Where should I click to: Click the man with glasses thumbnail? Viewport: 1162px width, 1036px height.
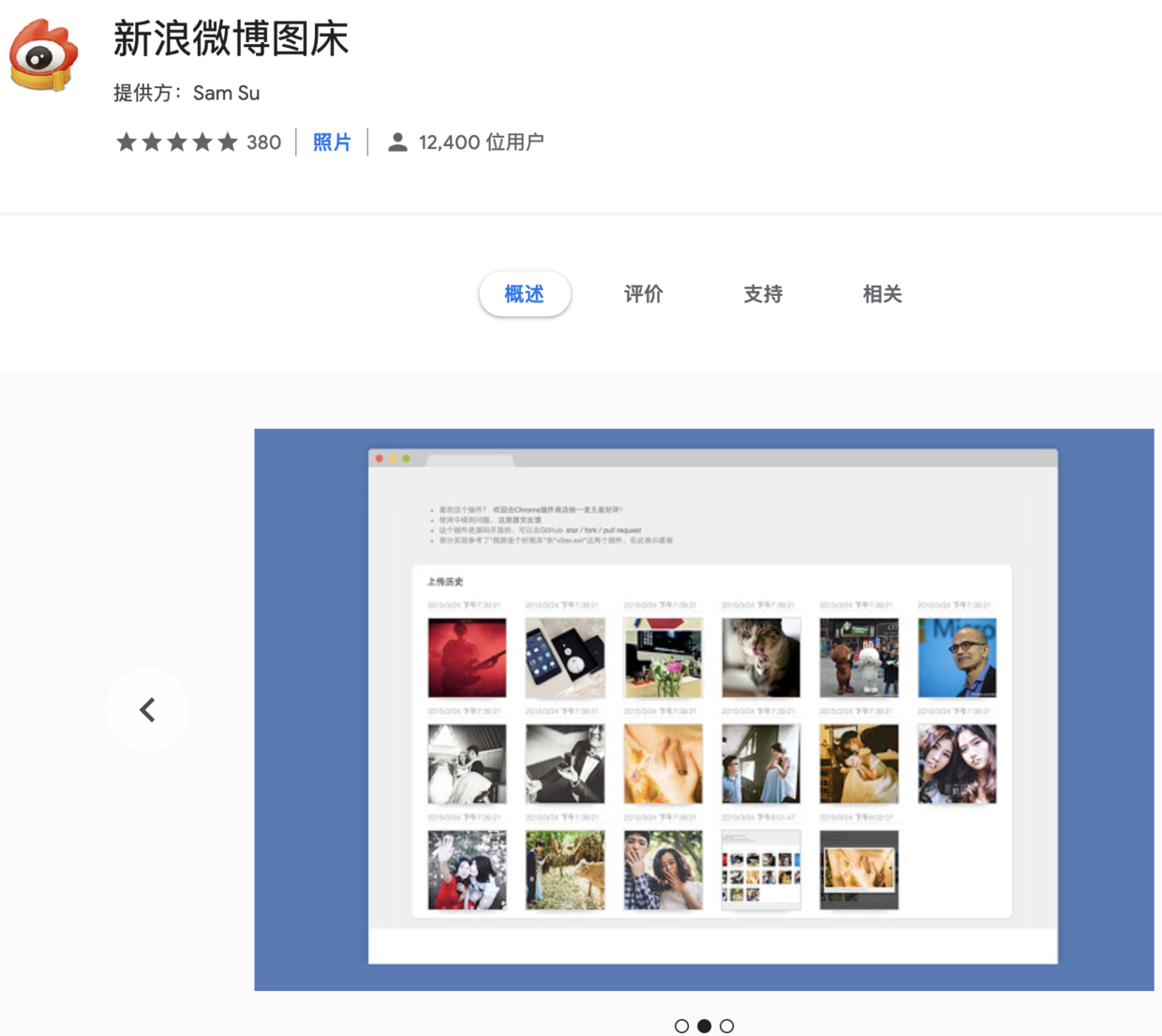coord(957,658)
